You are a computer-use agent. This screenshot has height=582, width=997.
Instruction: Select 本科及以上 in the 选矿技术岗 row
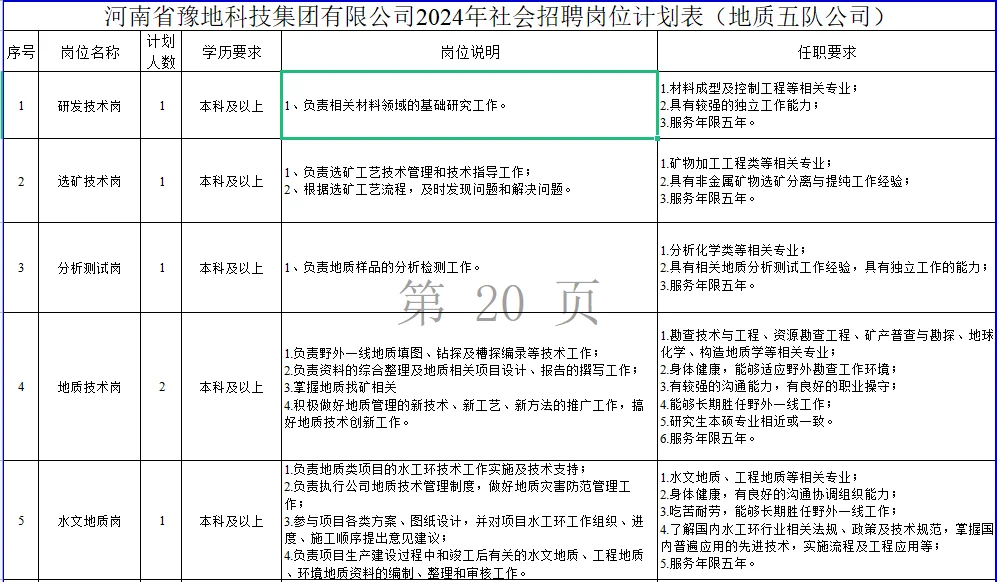pos(231,181)
